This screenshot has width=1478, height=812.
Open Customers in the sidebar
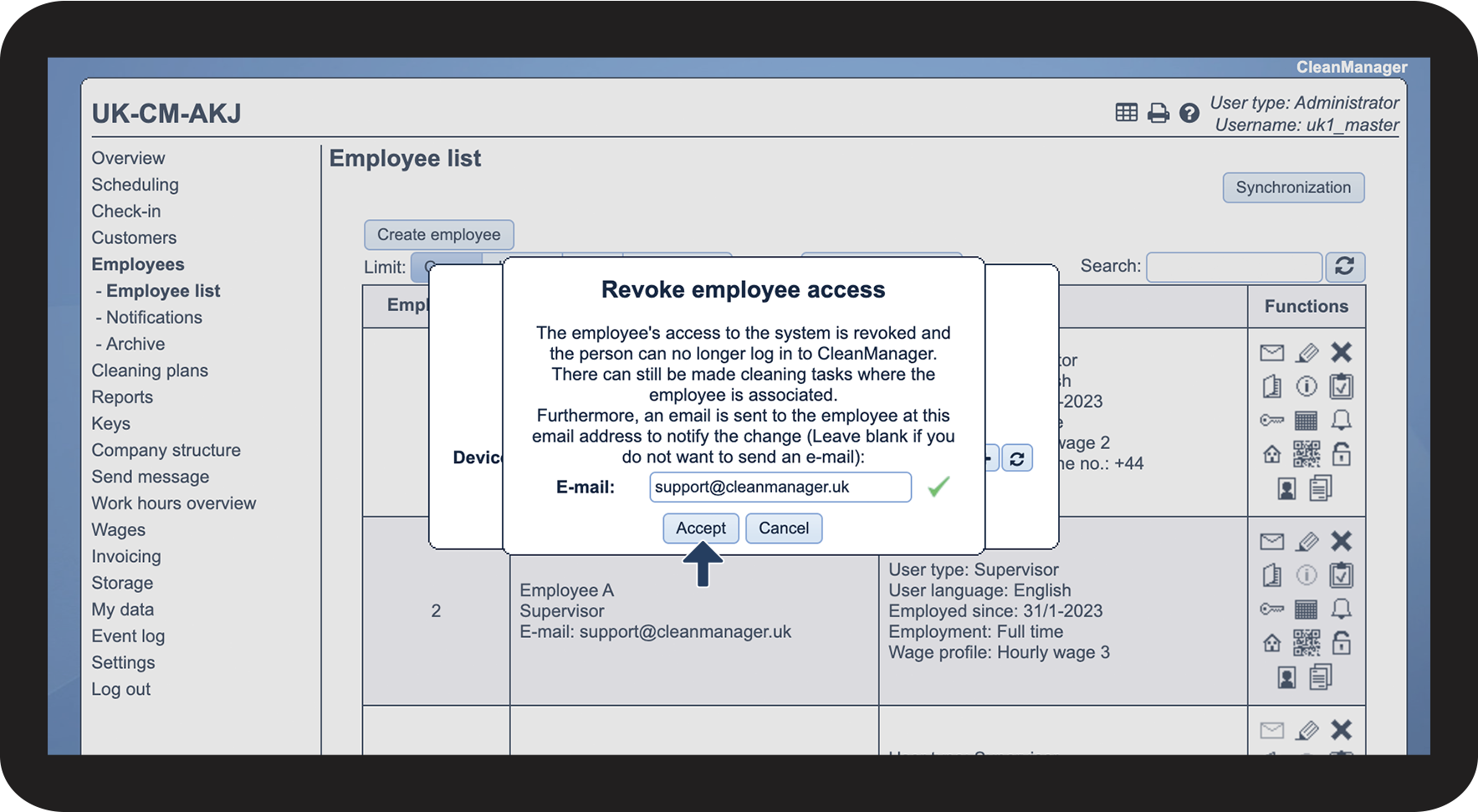coord(134,238)
